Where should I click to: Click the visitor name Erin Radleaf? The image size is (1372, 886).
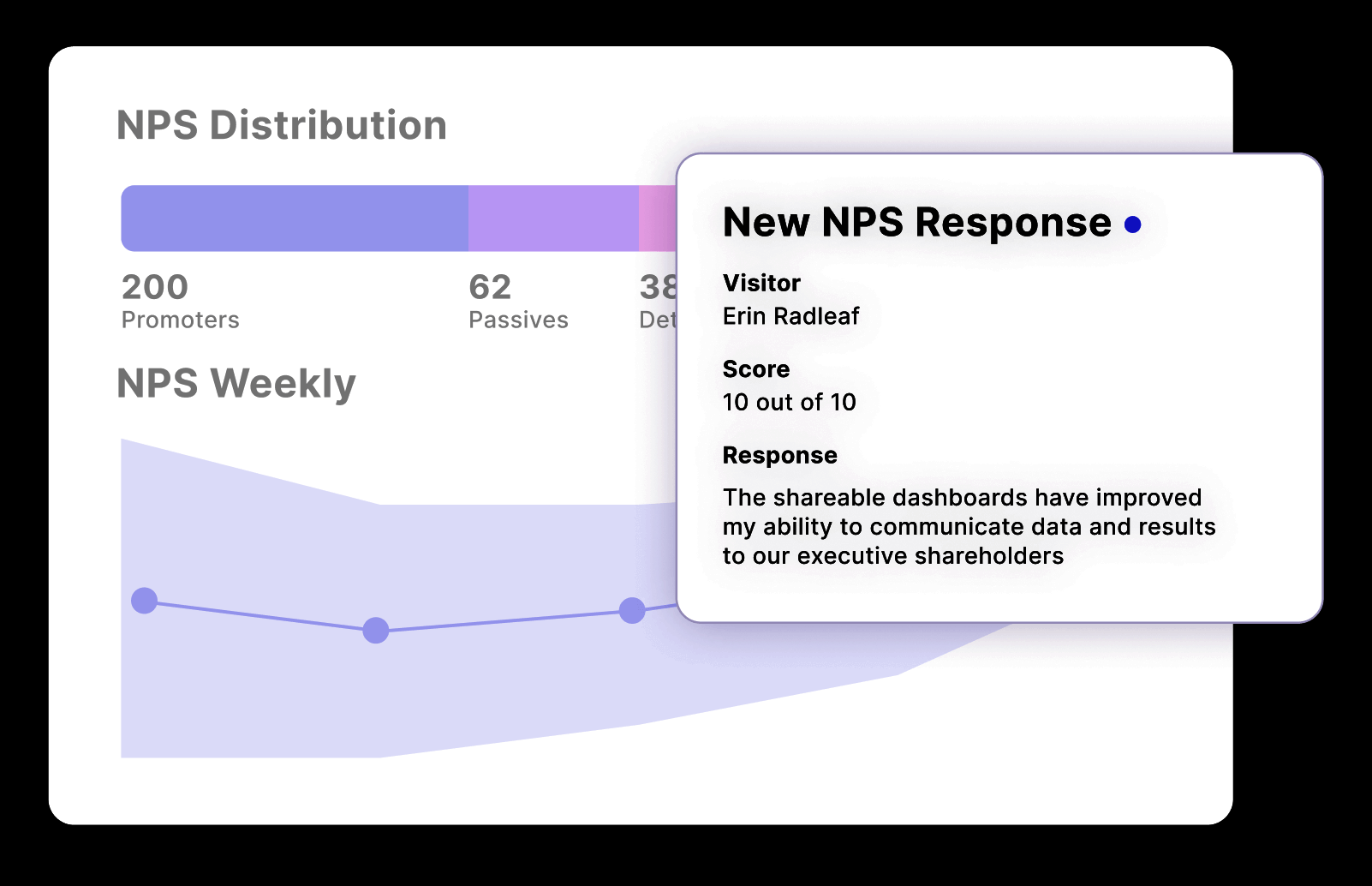point(790,316)
